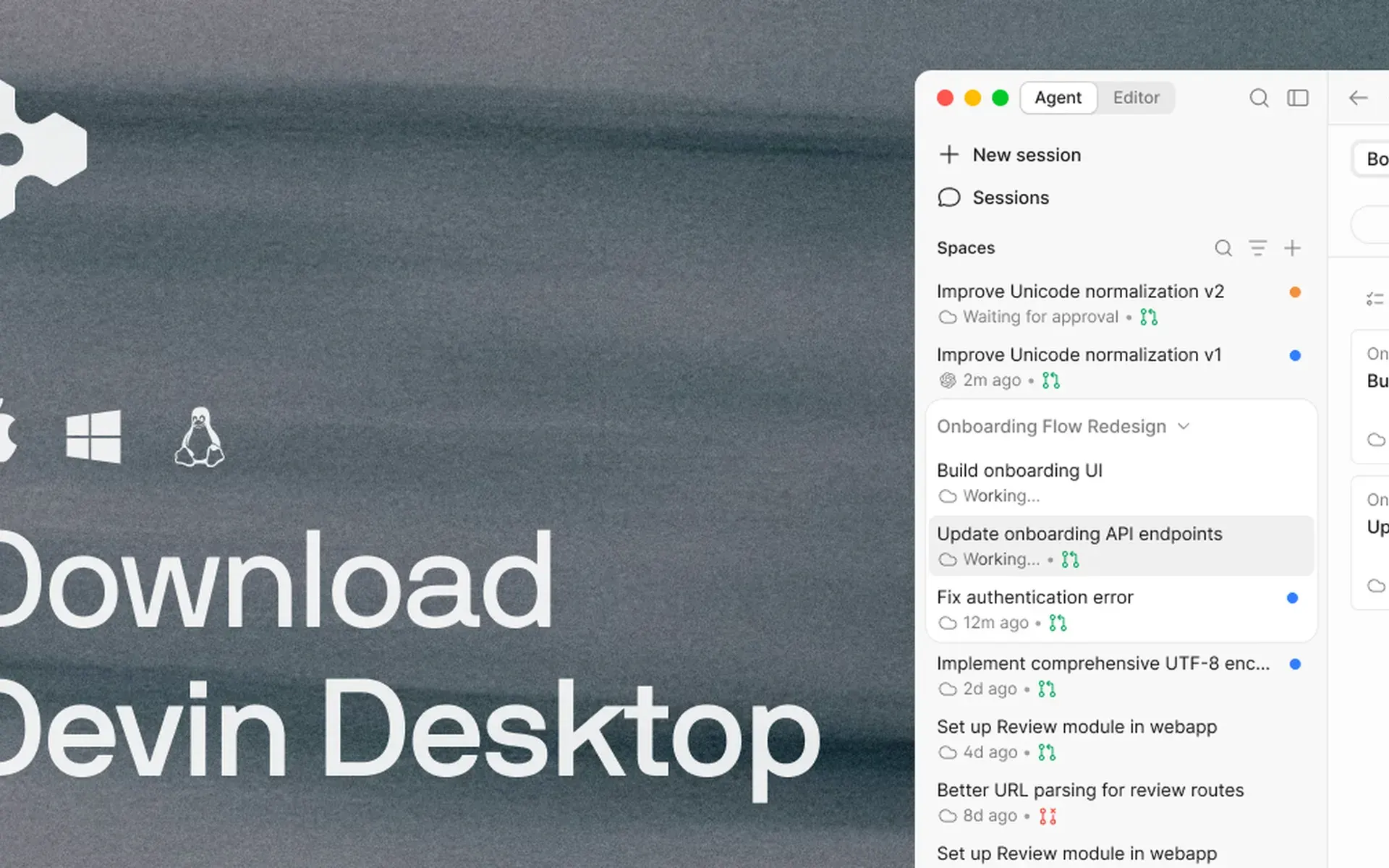Click the Windows logo download icon
1389x868 pixels.
pos(93,437)
